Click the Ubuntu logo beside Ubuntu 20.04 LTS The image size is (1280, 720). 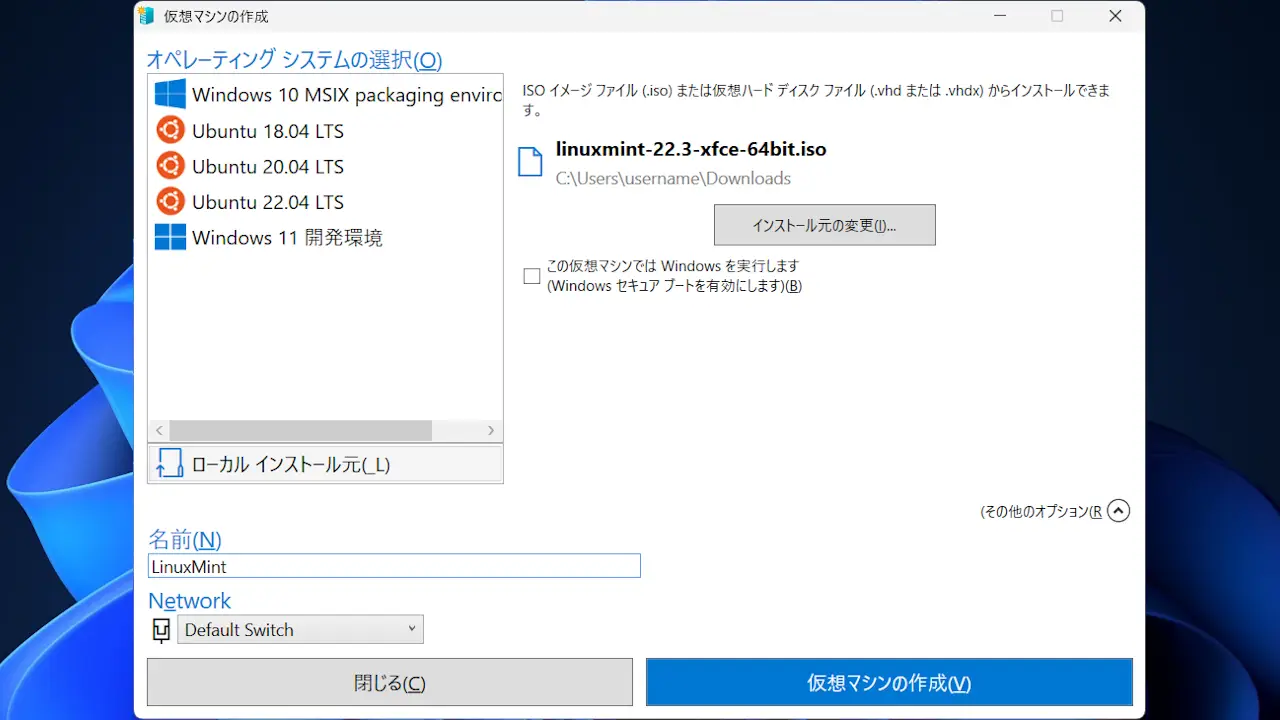[x=170, y=166]
